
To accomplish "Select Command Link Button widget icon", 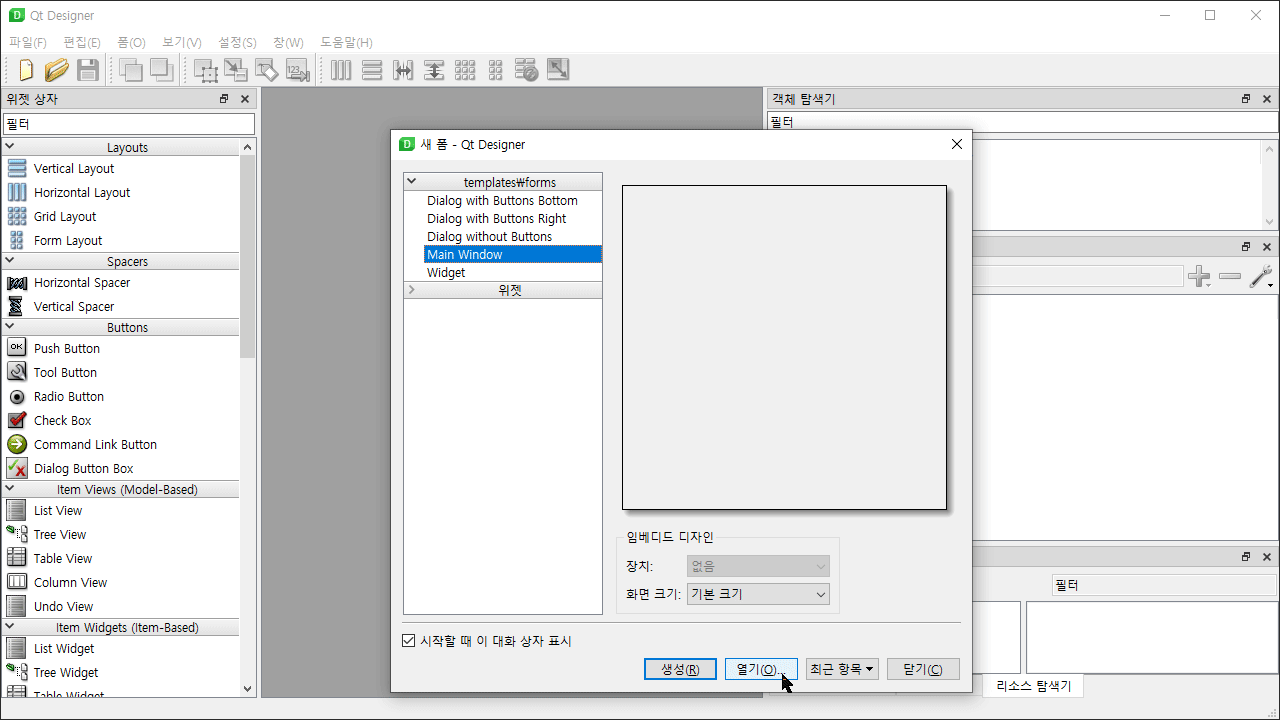I will pyautogui.click(x=17, y=444).
